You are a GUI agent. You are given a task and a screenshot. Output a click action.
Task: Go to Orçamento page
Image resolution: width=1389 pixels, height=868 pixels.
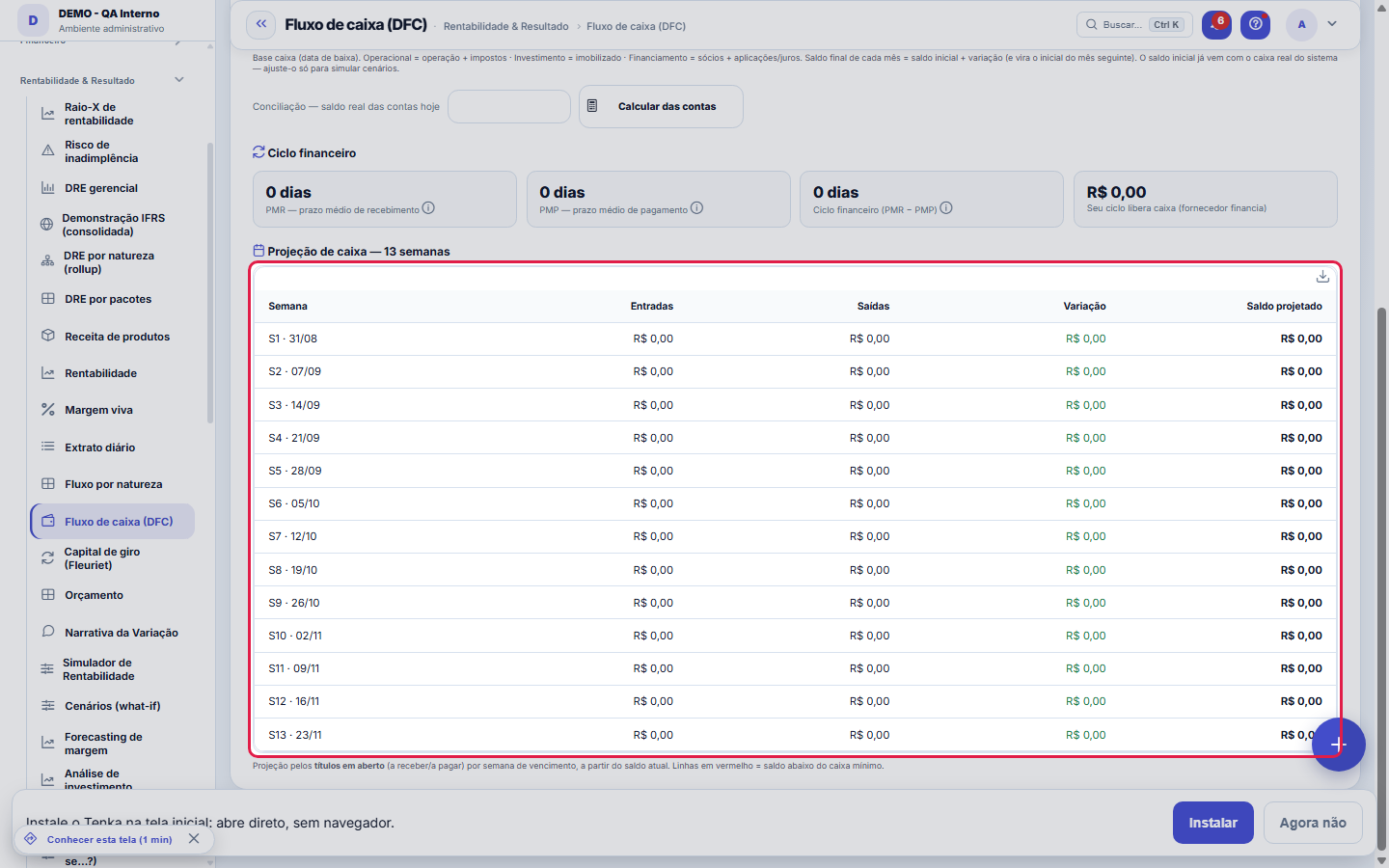pos(111,595)
